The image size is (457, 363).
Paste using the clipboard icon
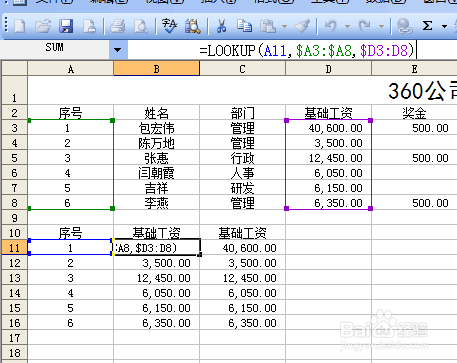[x=268, y=26]
